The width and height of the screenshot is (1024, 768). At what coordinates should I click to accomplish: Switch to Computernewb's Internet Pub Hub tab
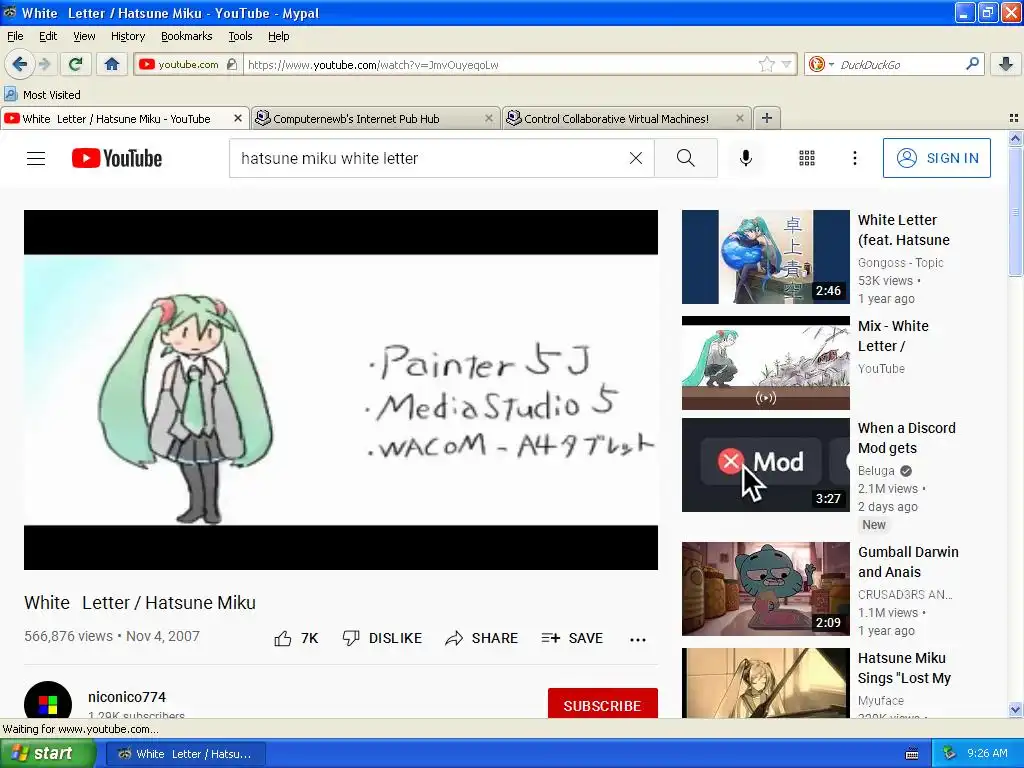[x=374, y=118]
